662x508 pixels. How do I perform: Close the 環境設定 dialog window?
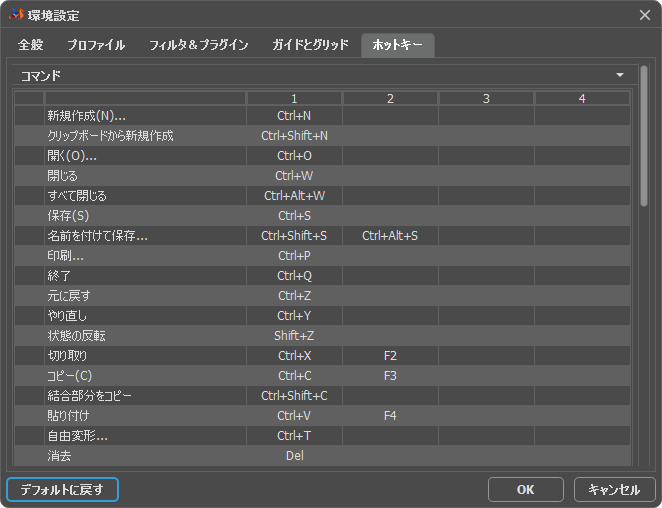coord(645,15)
